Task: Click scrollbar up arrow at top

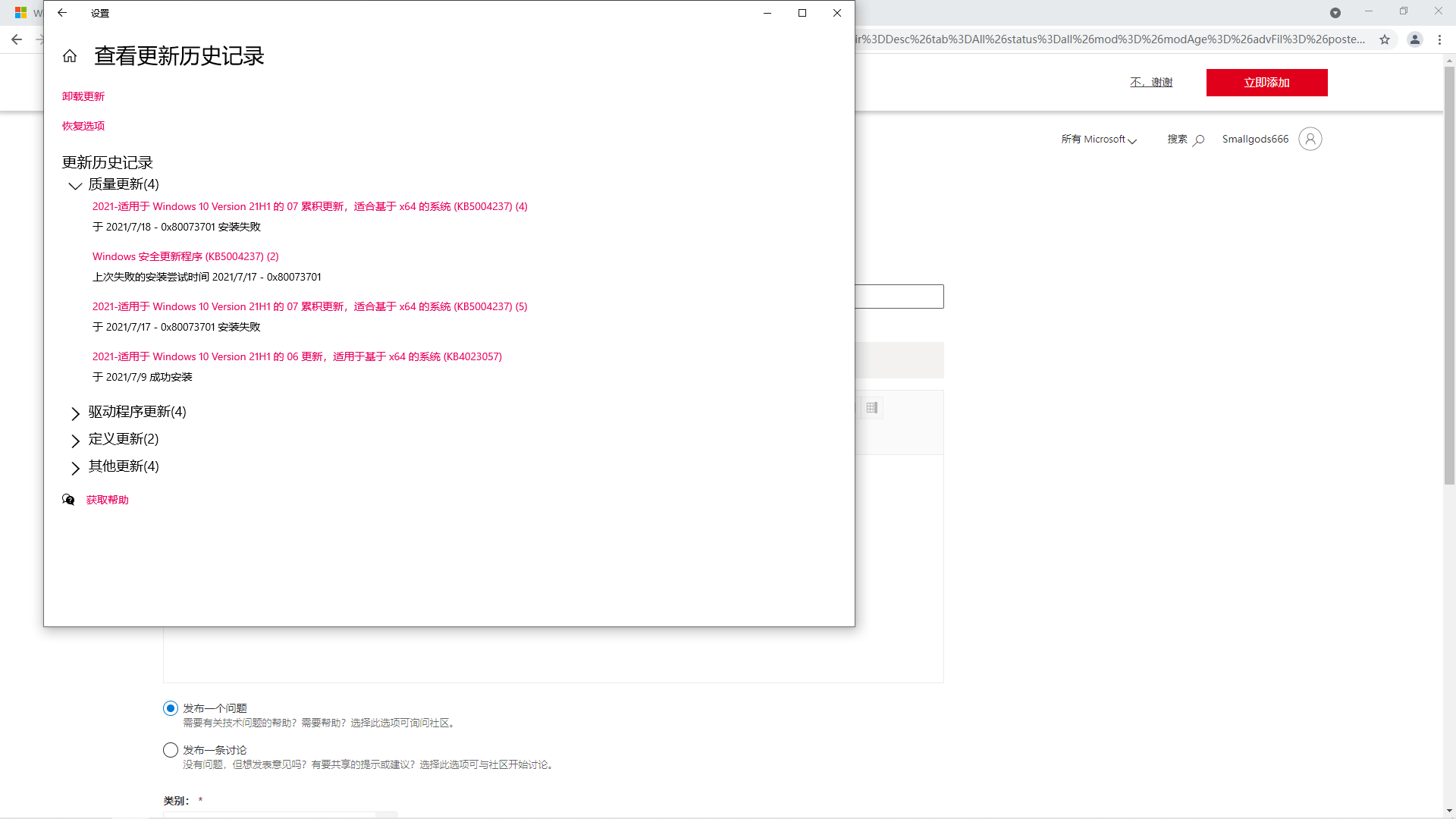Action: pyautogui.click(x=1449, y=60)
